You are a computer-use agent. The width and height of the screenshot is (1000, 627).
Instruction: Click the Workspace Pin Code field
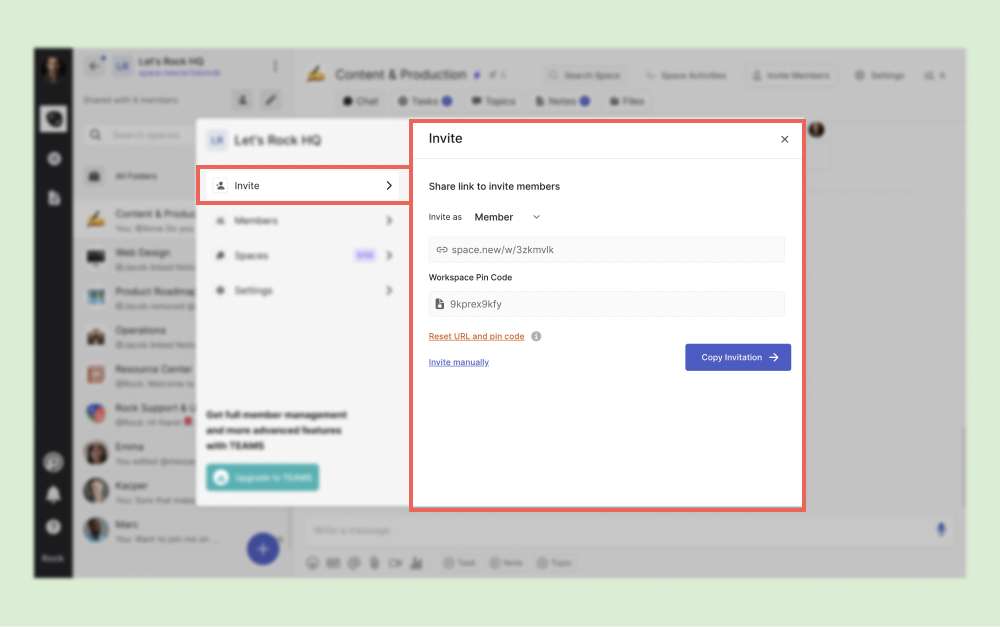tap(606, 303)
